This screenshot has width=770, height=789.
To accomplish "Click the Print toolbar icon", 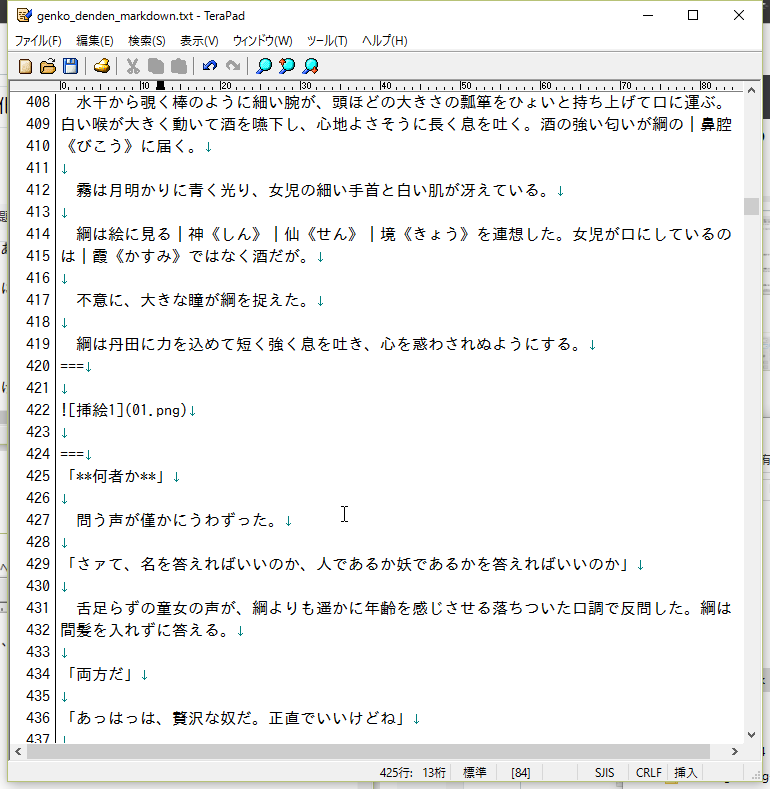I will coord(102,66).
